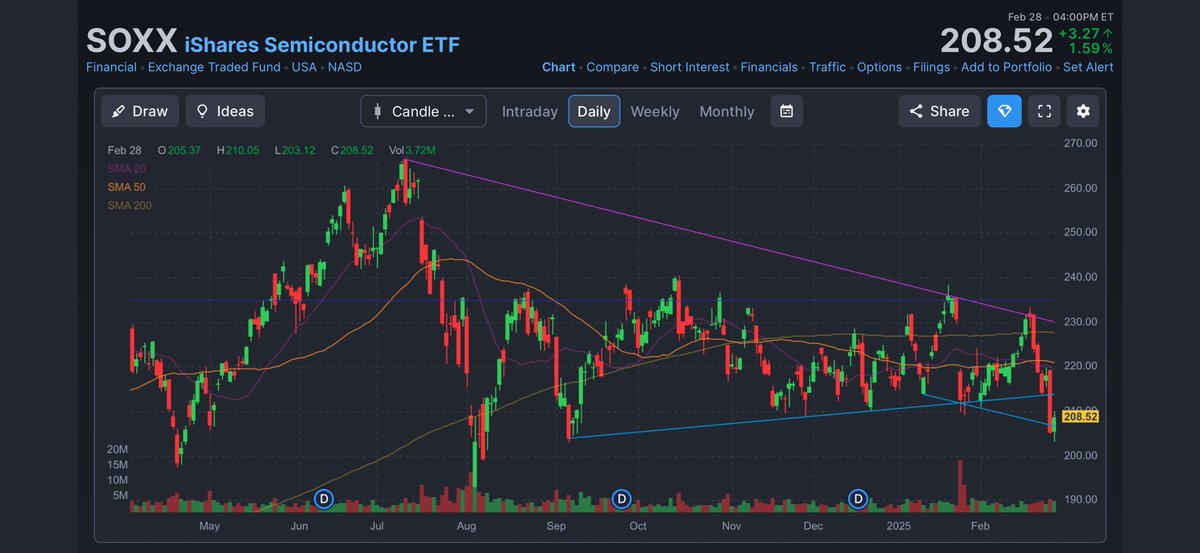The height and width of the screenshot is (553, 1200).
Task: Open the Filings link
Action: click(x=931, y=67)
